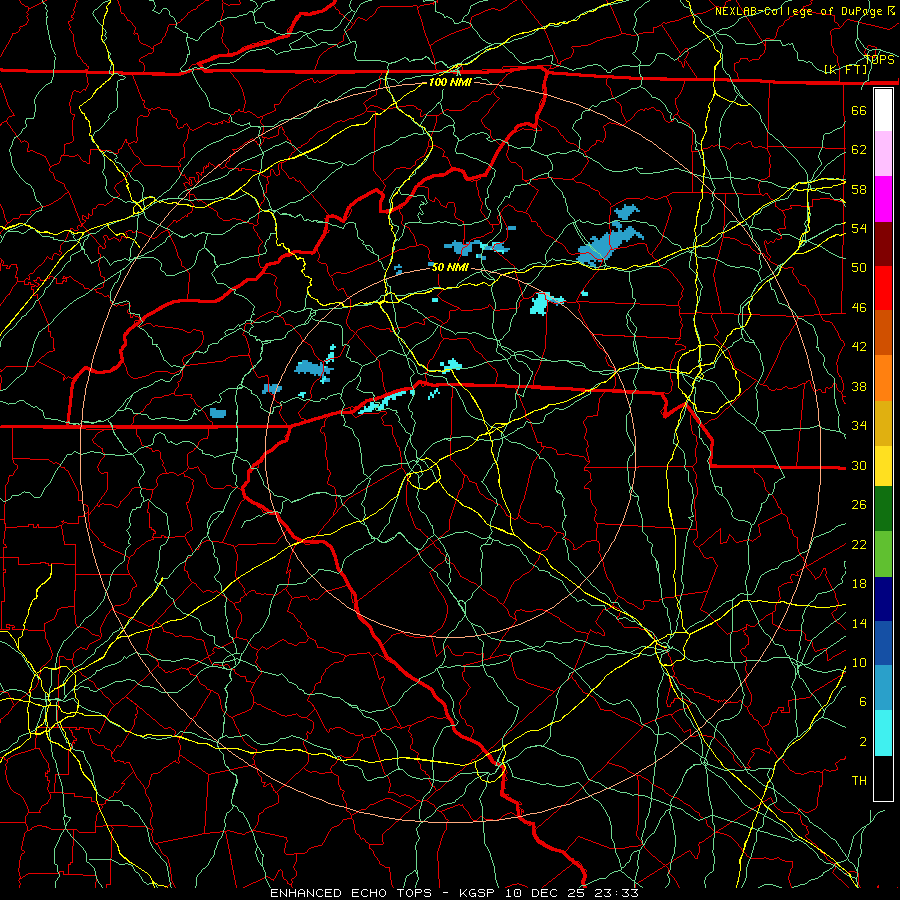Click the light green legend color band
Viewport: 900px width, 900px height.
(883, 553)
